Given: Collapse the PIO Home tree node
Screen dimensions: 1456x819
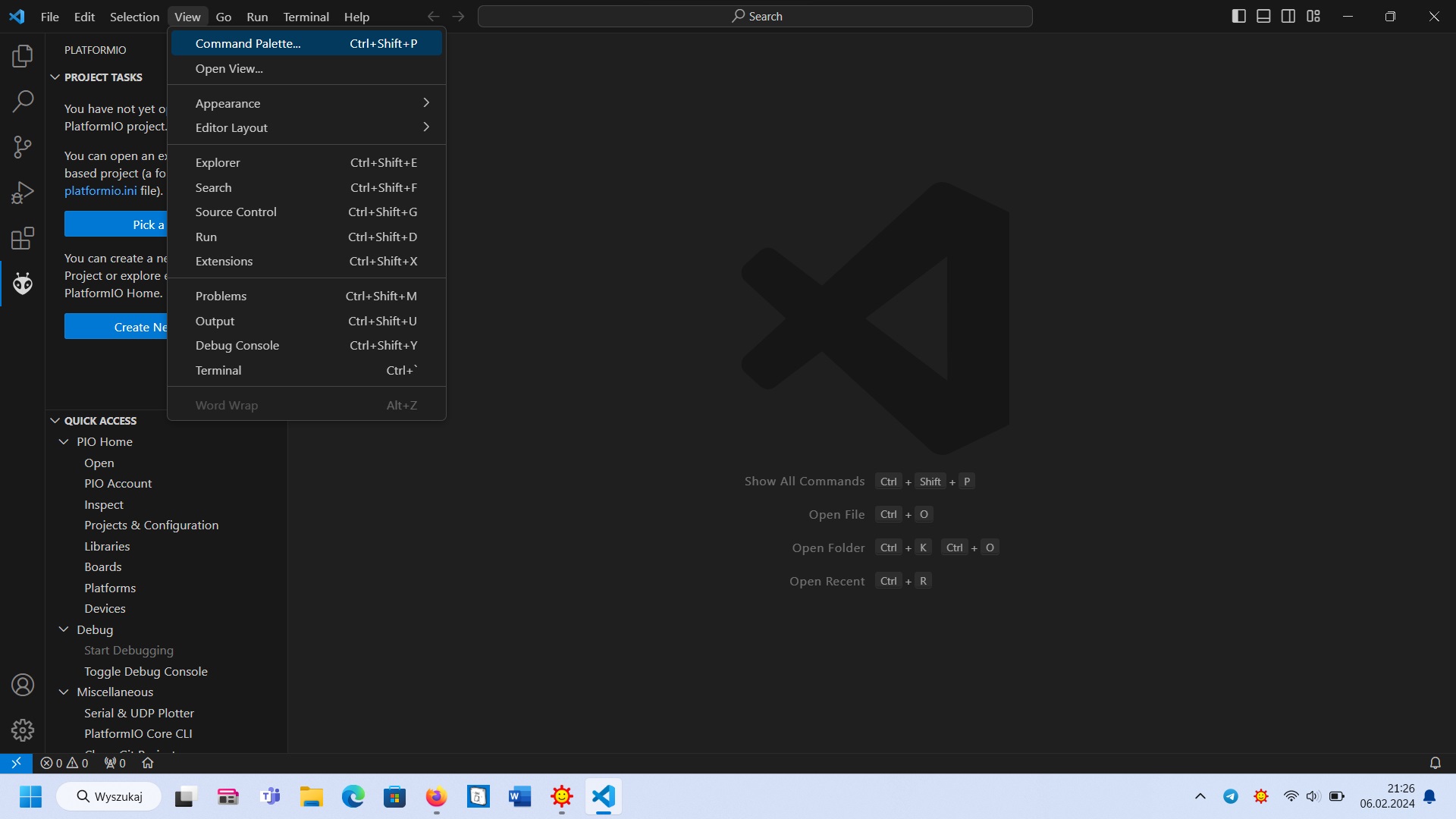Looking at the screenshot, I should pos(64,441).
